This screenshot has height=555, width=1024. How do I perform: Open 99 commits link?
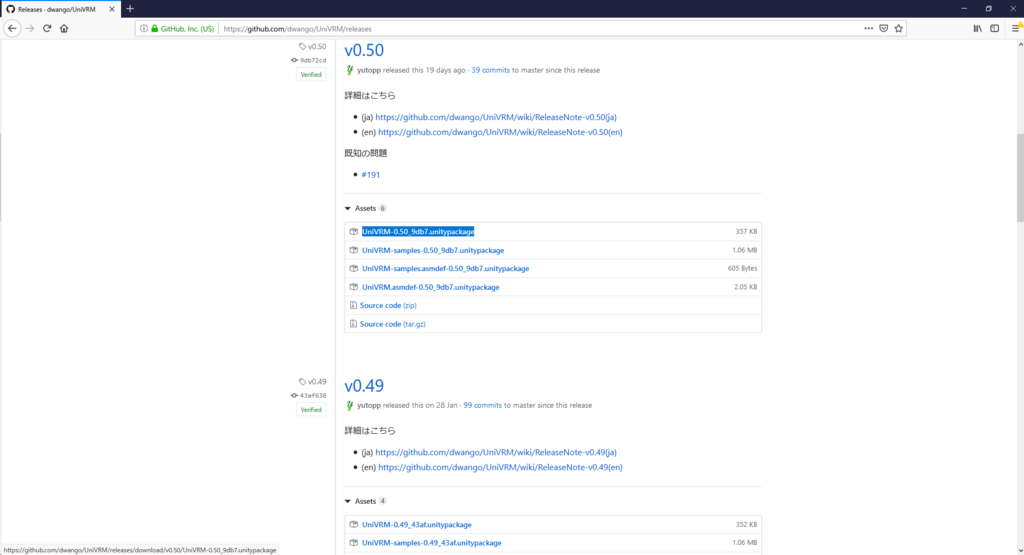click(x=483, y=405)
